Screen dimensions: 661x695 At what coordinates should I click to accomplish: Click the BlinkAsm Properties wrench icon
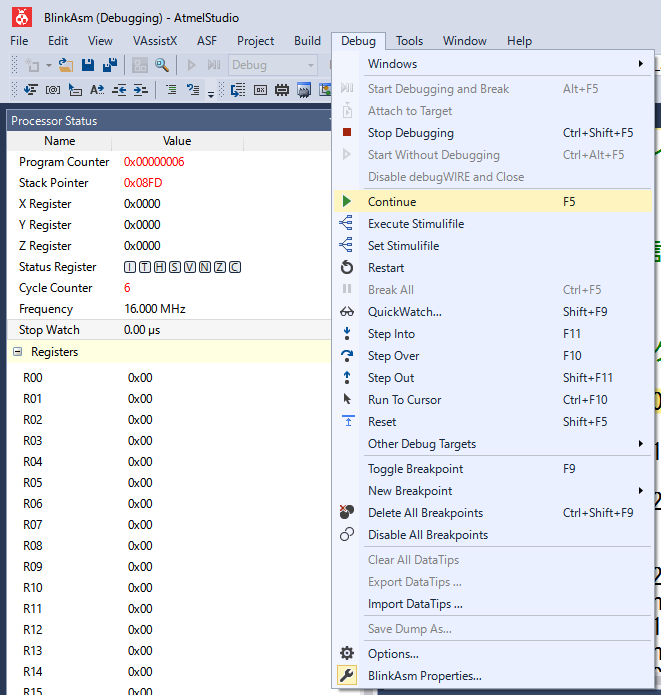(347, 675)
